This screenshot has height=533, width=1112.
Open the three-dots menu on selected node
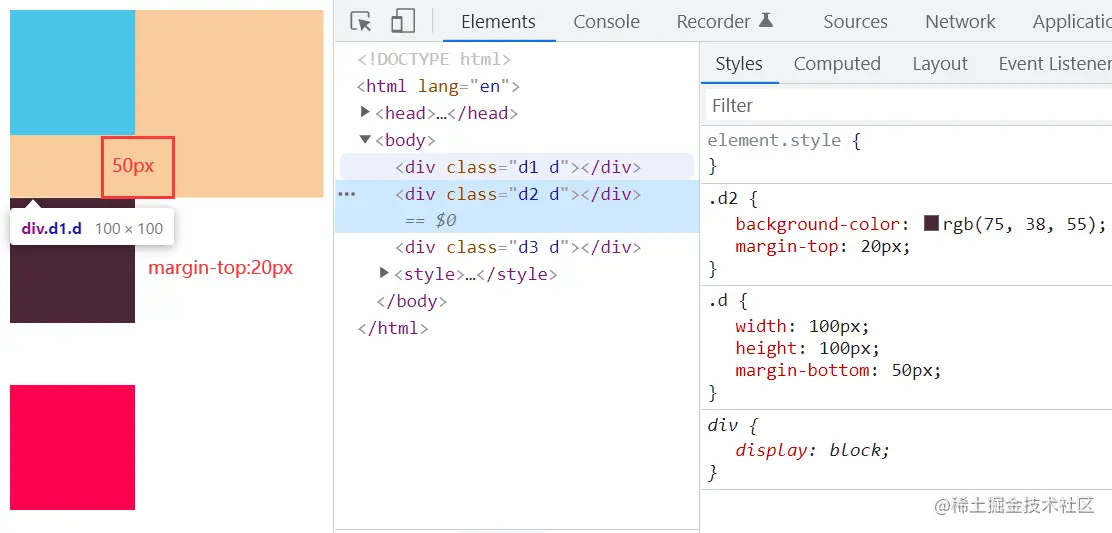click(x=347, y=194)
